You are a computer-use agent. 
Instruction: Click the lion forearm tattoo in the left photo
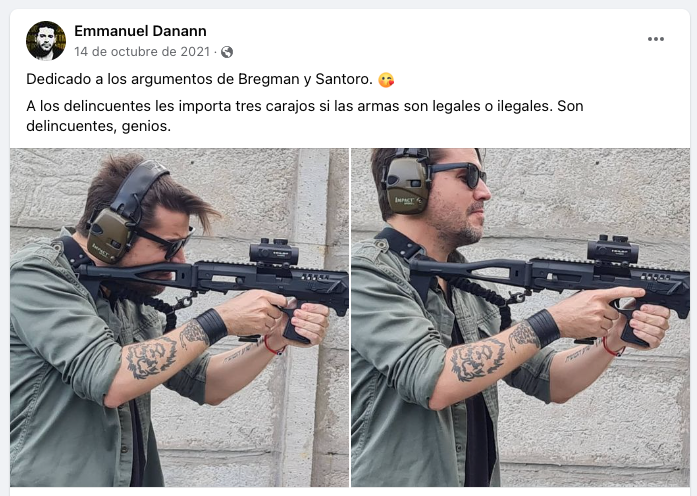tap(151, 357)
